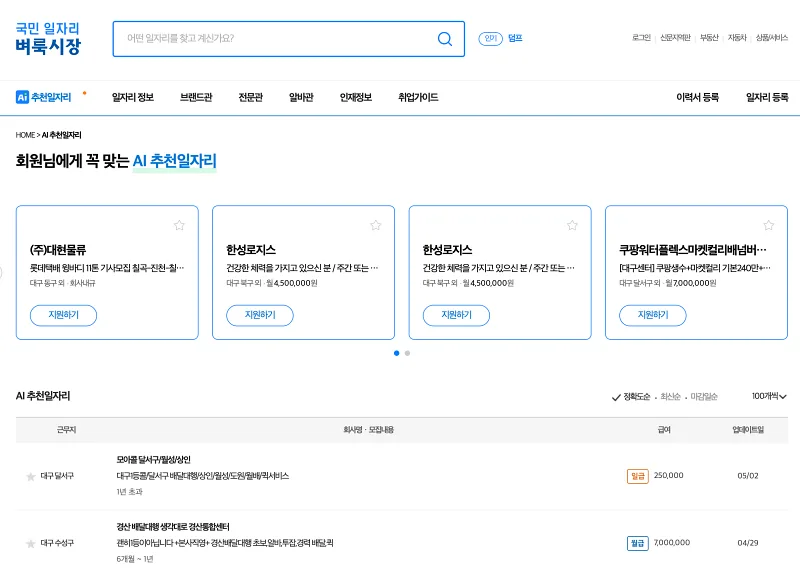Image resolution: width=800 pixels, height=568 pixels.
Task: Click the AI 추천일자리 list heading
Action: 43,396
